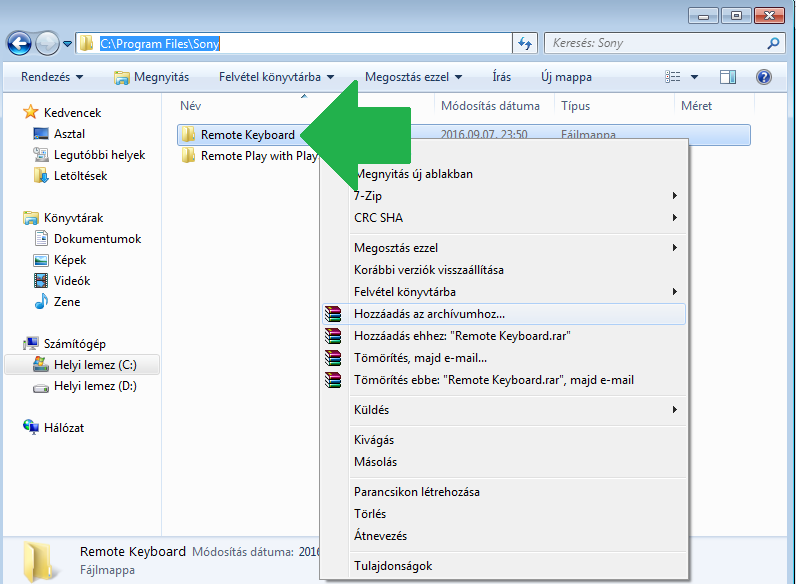Sort by the Méret column header

point(696,106)
